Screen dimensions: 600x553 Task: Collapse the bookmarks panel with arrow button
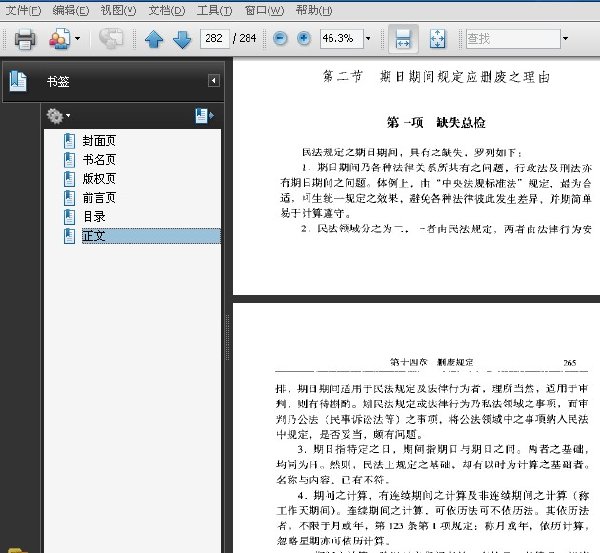point(214,81)
